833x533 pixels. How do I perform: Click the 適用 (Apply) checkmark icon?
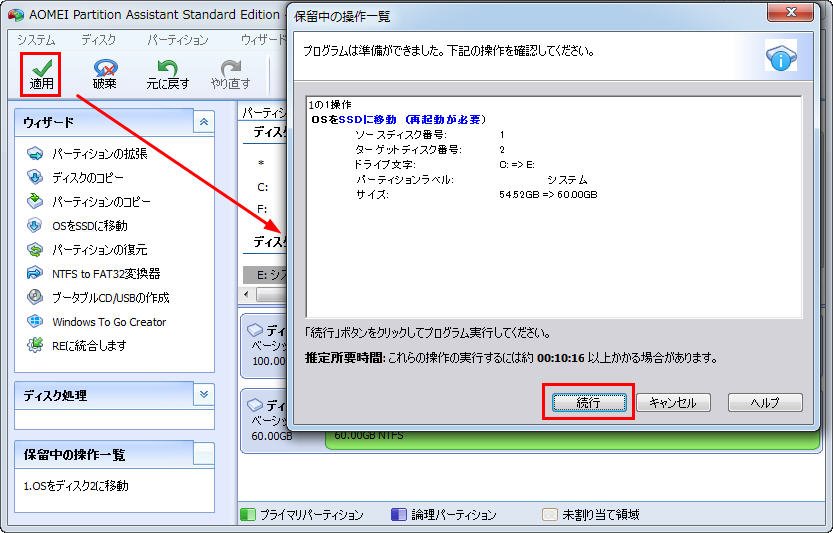(x=41, y=67)
